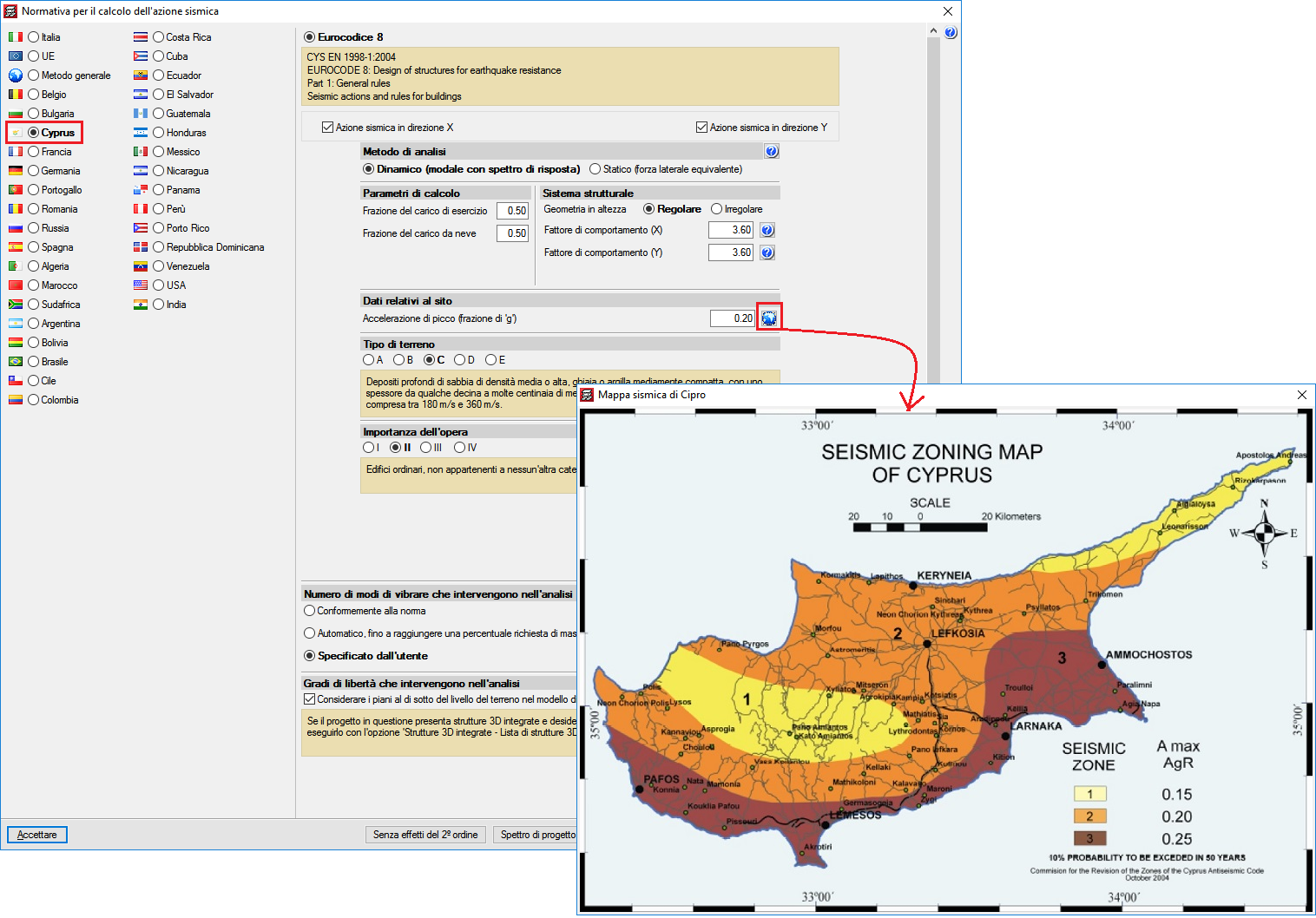1316x918 pixels.
Task: Click the Porto Rico flag icon
Action: 141,228
